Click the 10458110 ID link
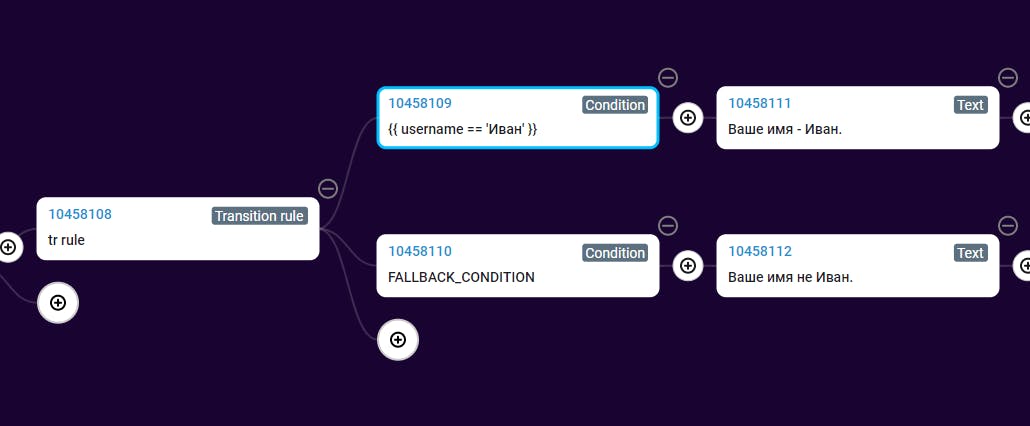Viewport: 1030px width, 426px height. [420, 251]
